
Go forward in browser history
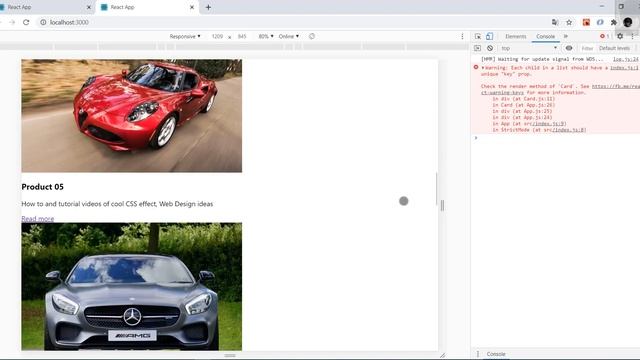(x=12, y=22)
